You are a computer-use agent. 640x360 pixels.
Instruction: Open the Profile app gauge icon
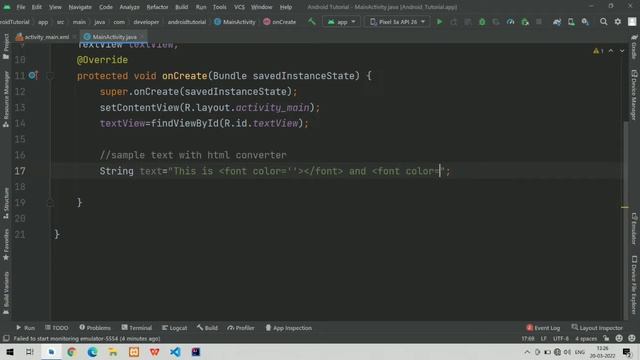click(510, 22)
